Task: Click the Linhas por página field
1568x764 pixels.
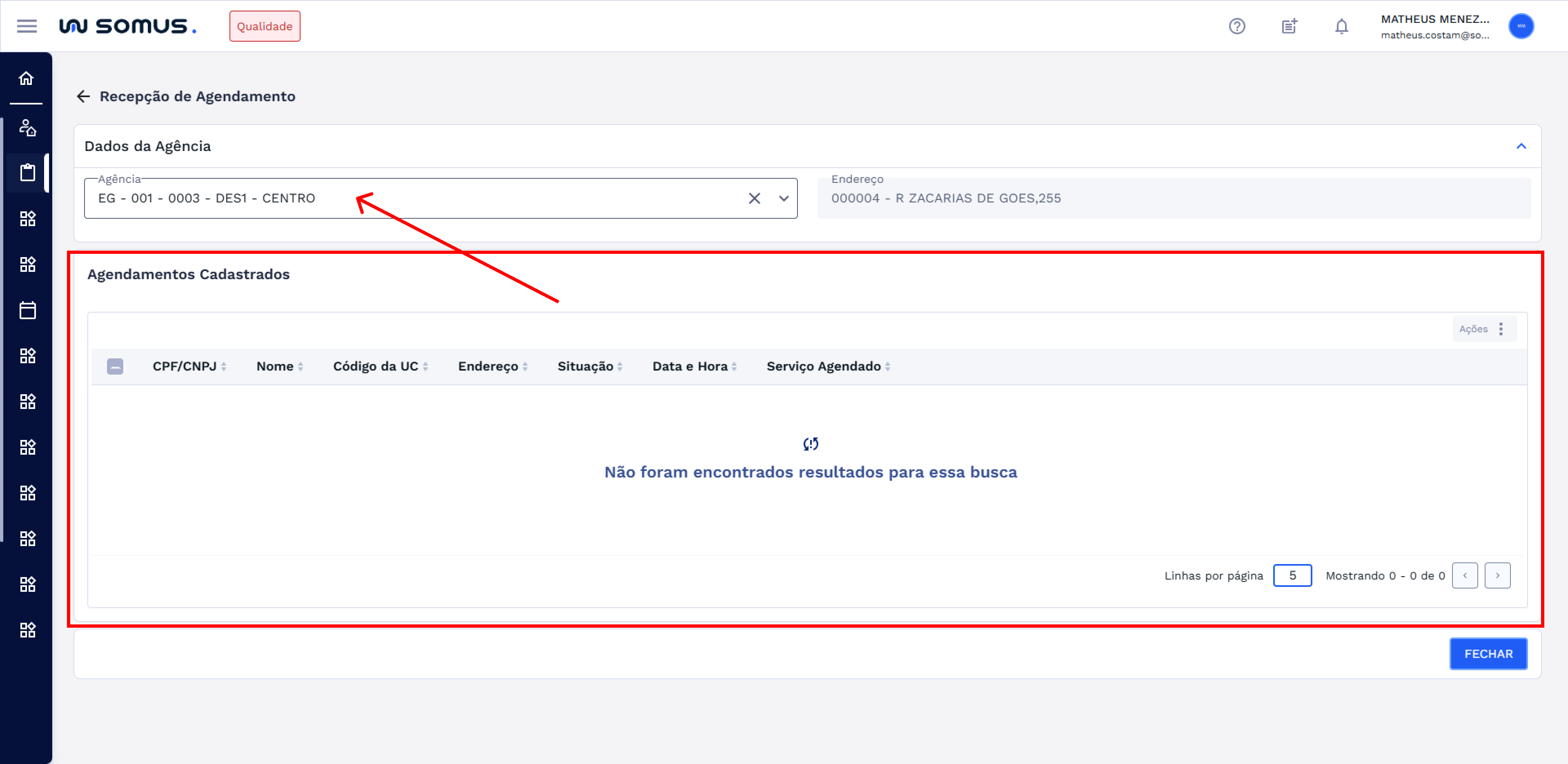Action: 1292,575
